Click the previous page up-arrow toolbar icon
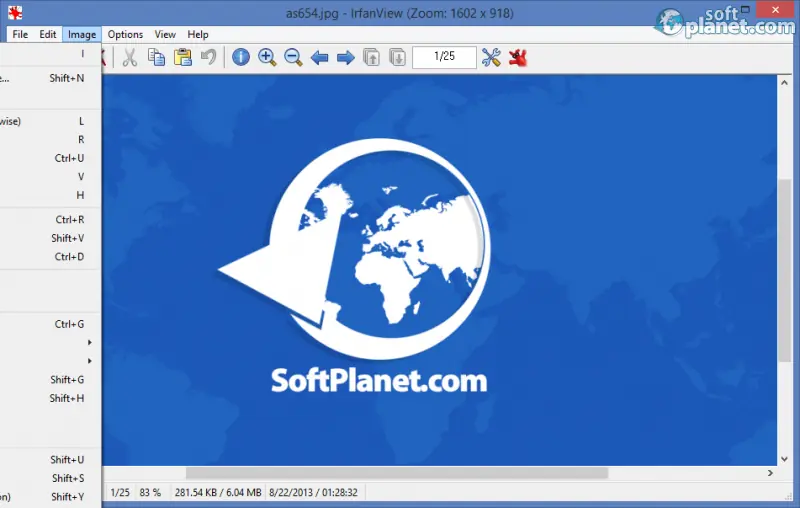This screenshot has width=800, height=508. (371, 57)
